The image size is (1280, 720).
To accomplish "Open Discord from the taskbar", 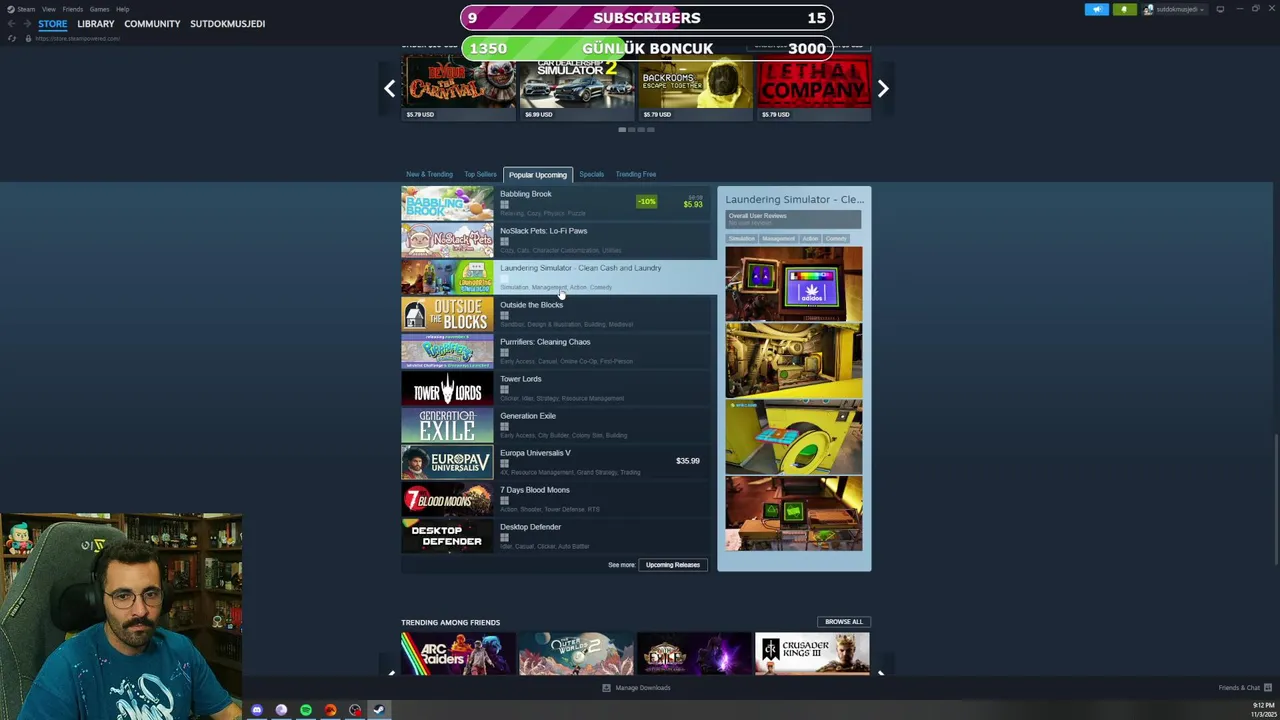I will click(x=257, y=710).
